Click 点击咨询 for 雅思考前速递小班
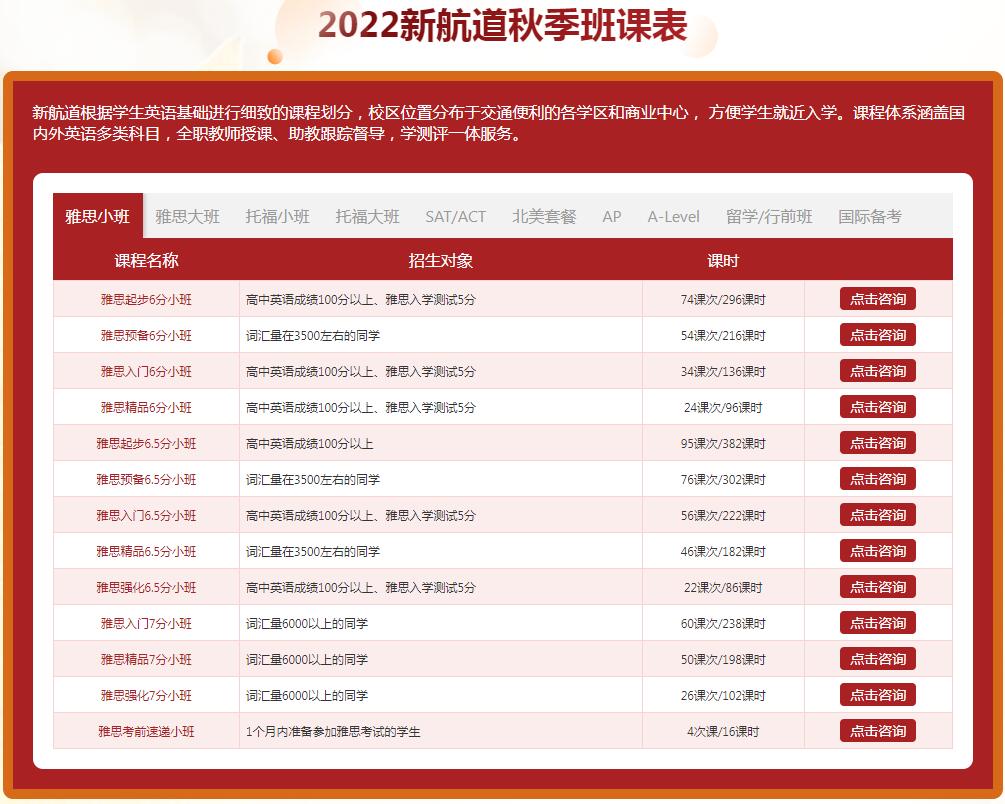This screenshot has height=804, width=1005. (x=877, y=730)
